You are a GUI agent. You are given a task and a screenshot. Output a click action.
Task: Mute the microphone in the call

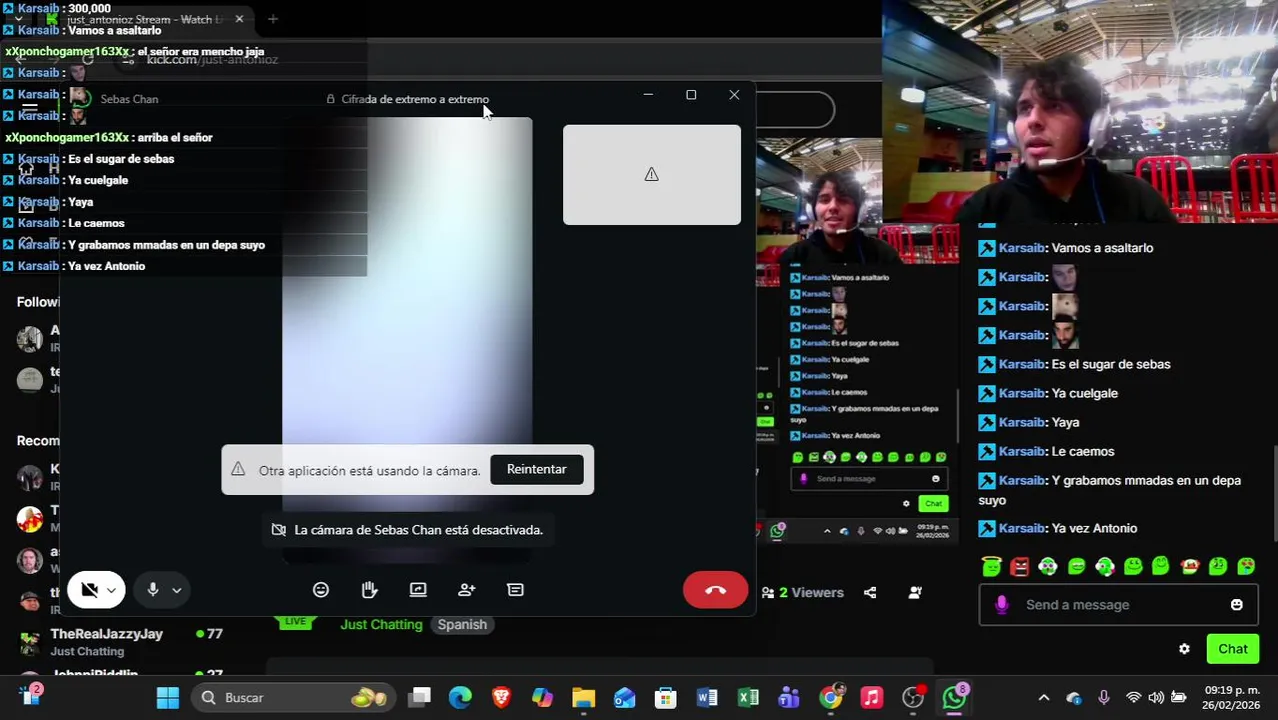point(153,590)
